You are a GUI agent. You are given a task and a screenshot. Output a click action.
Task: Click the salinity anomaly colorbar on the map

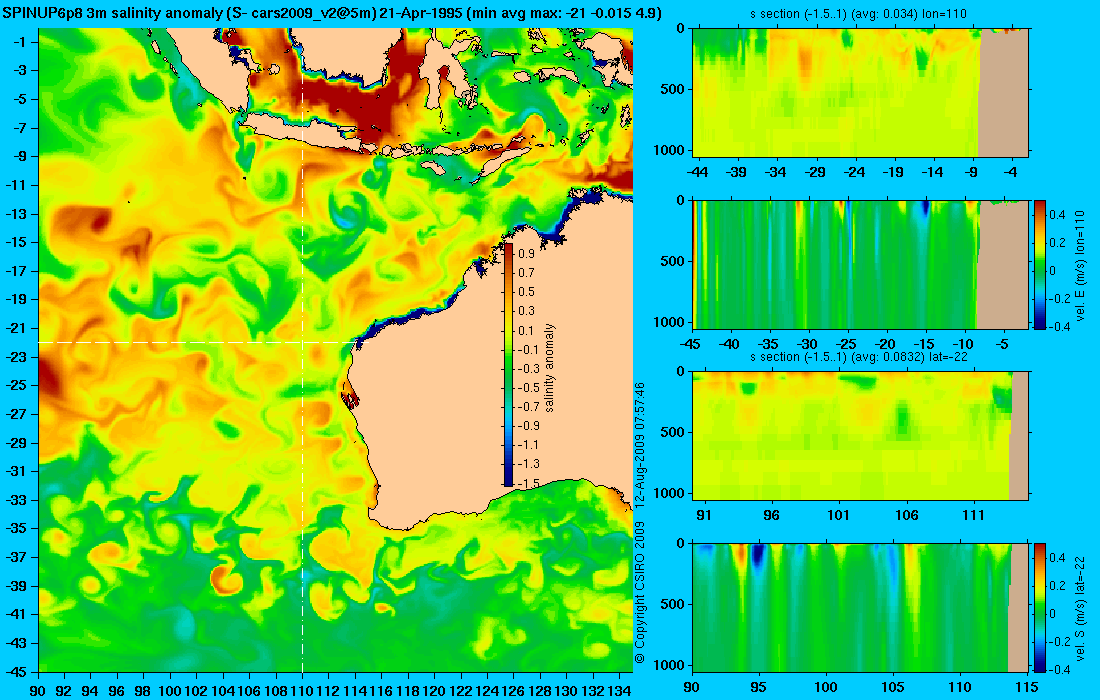coord(508,365)
